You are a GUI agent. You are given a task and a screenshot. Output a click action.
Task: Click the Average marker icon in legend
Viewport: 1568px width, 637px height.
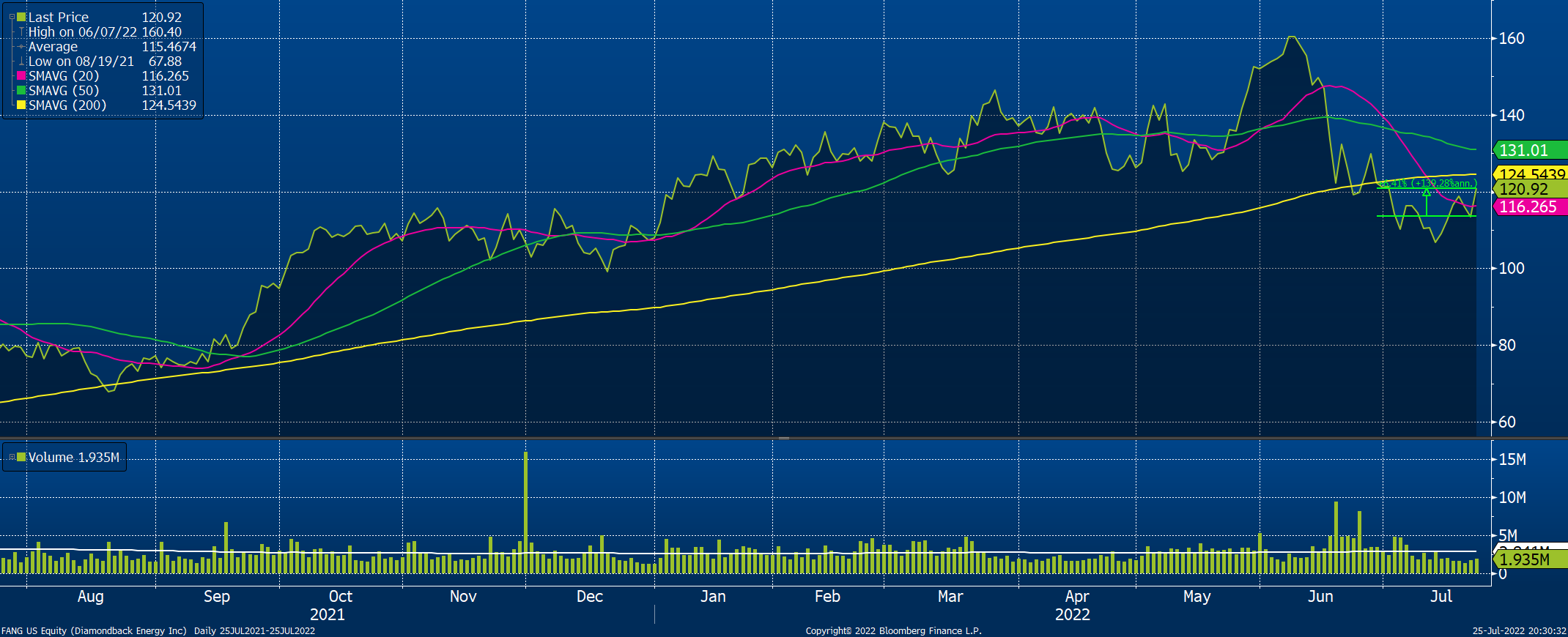[21, 47]
